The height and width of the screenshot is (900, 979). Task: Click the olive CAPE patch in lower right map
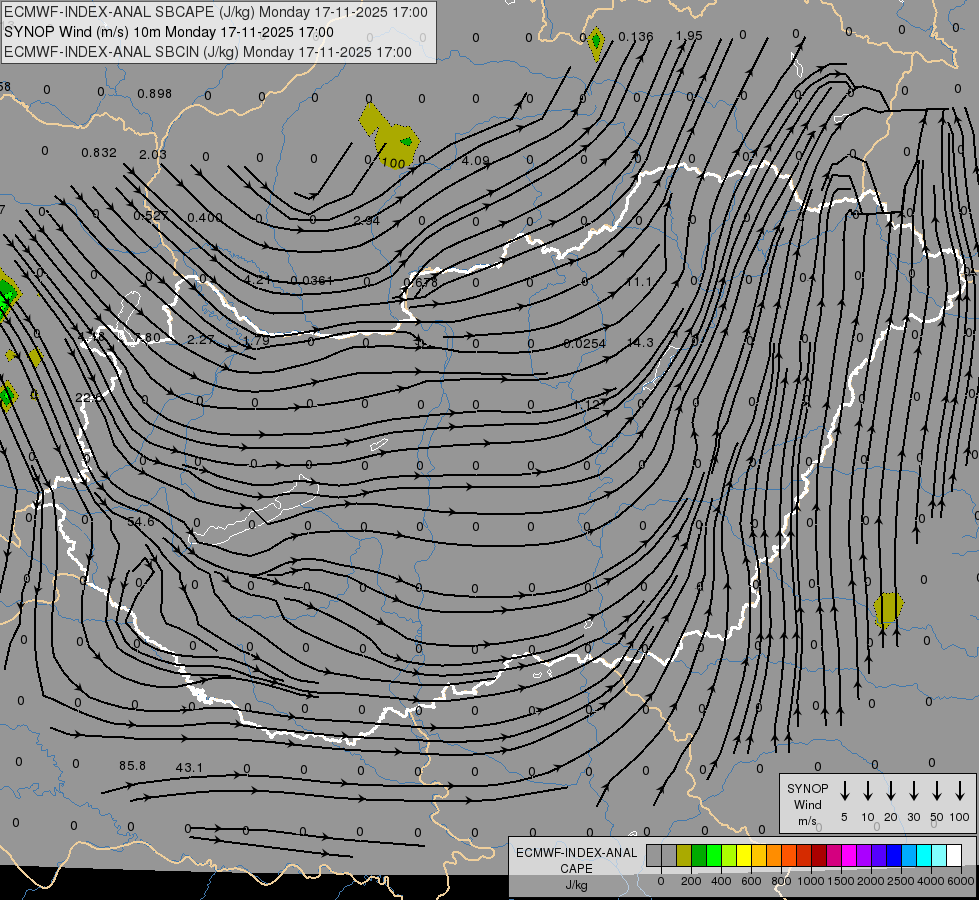888,610
